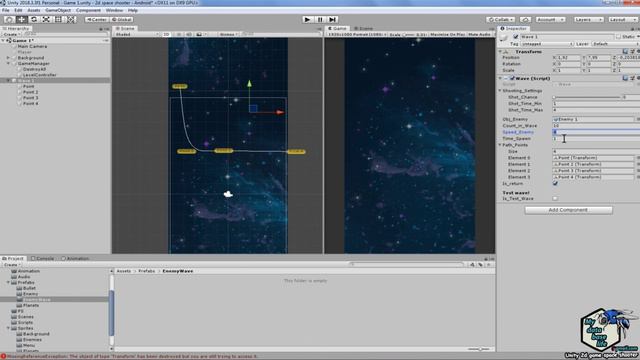The height and width of the screenshot is (360, 640).
Task: Collapse the Path_Points foldout
Action: 500,145
